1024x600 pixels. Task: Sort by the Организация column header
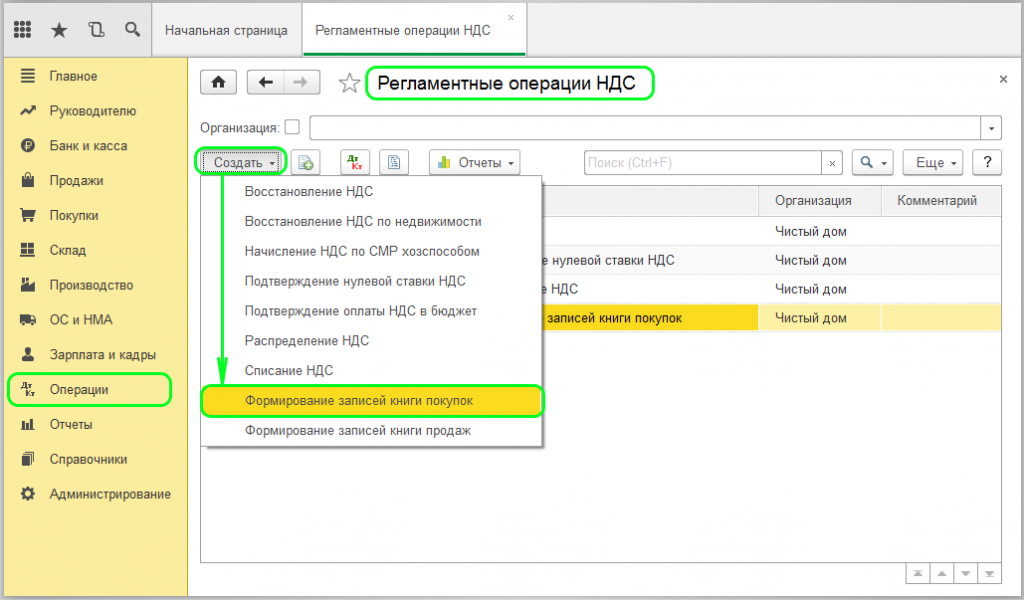click(x=813, y=201)
